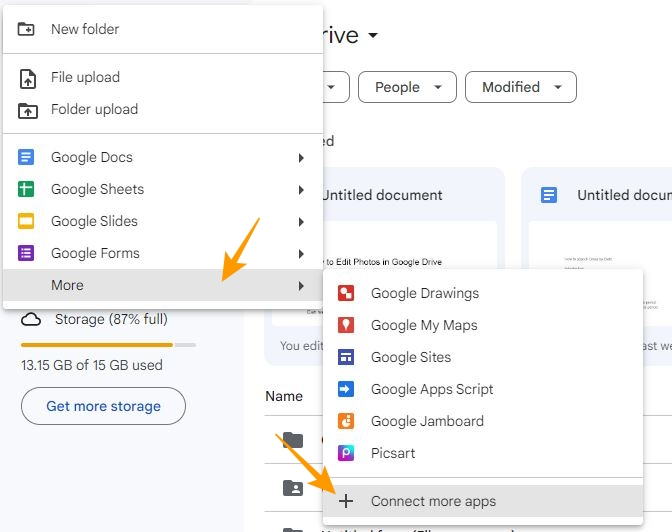Screen dimensions: 672x532
Task: Click the purple Google Forms icon
Action: 26,253
